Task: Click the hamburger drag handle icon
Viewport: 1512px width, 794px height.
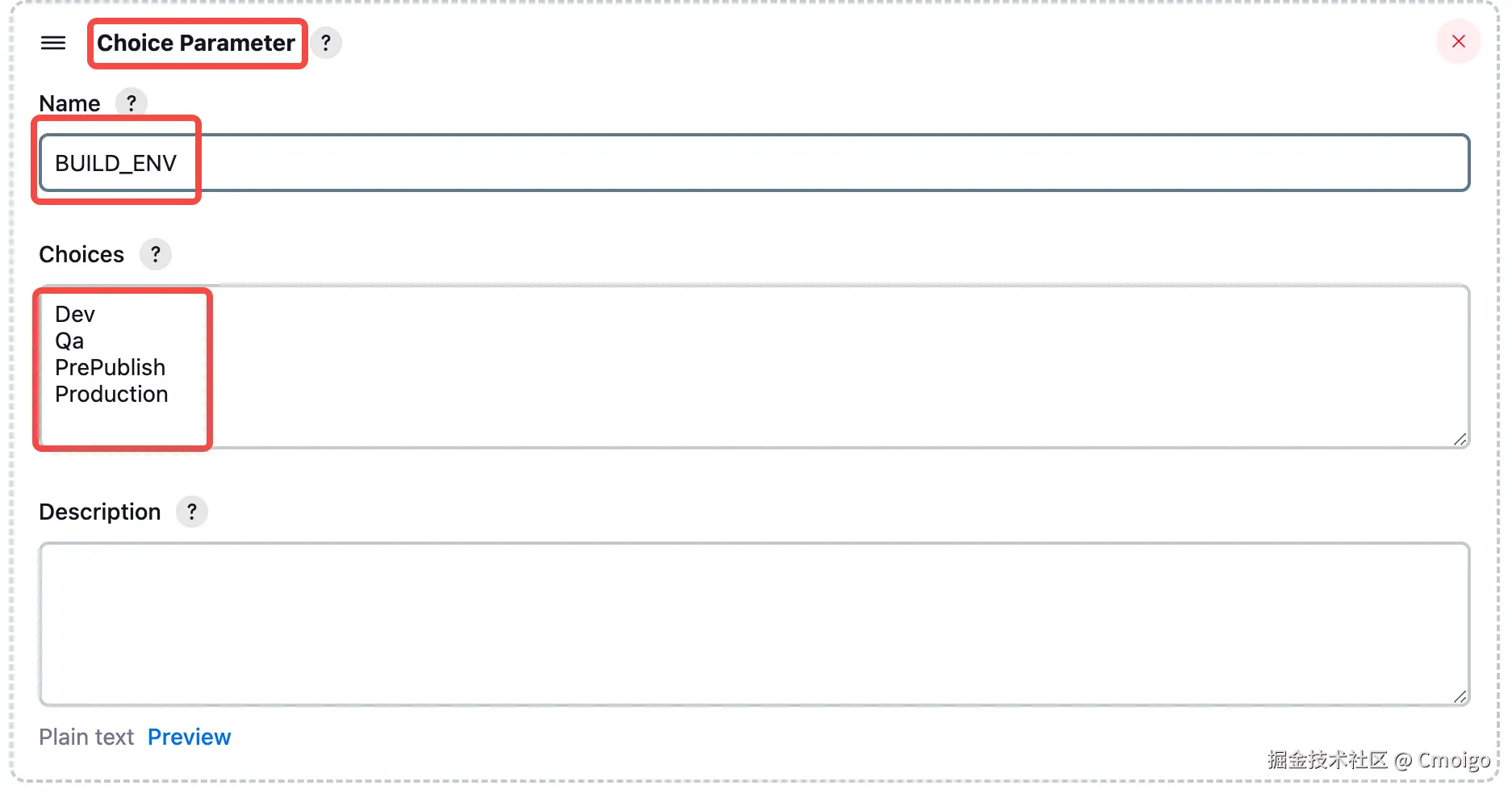Action: coord(53,43)
